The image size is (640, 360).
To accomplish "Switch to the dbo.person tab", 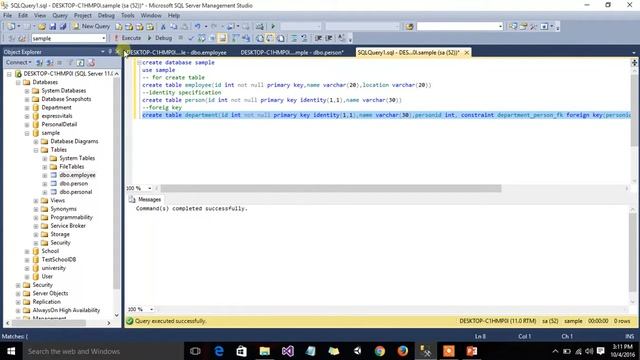I will tap(292, 53).
